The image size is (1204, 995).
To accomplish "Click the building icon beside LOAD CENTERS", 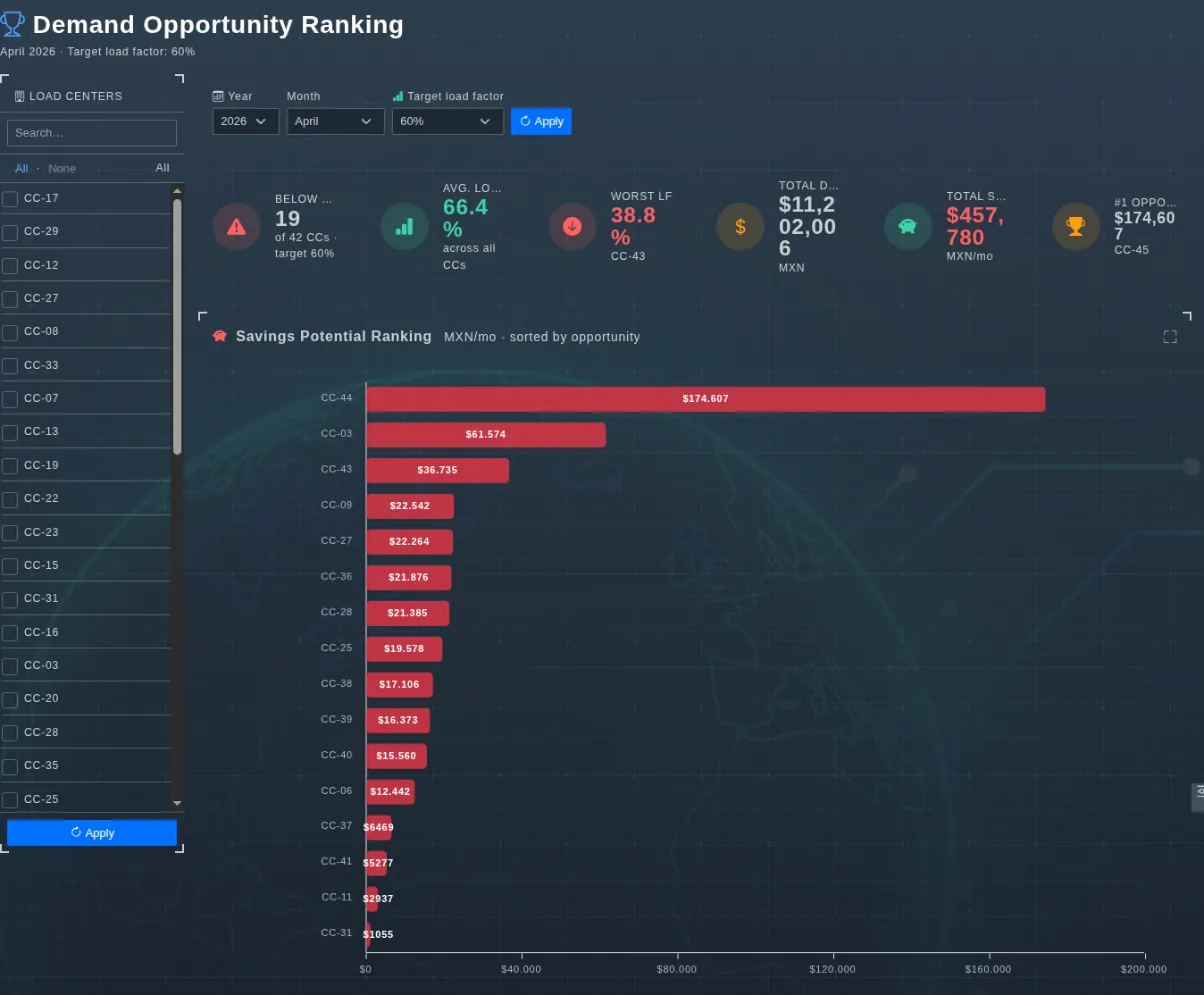I will pos(19,97).
